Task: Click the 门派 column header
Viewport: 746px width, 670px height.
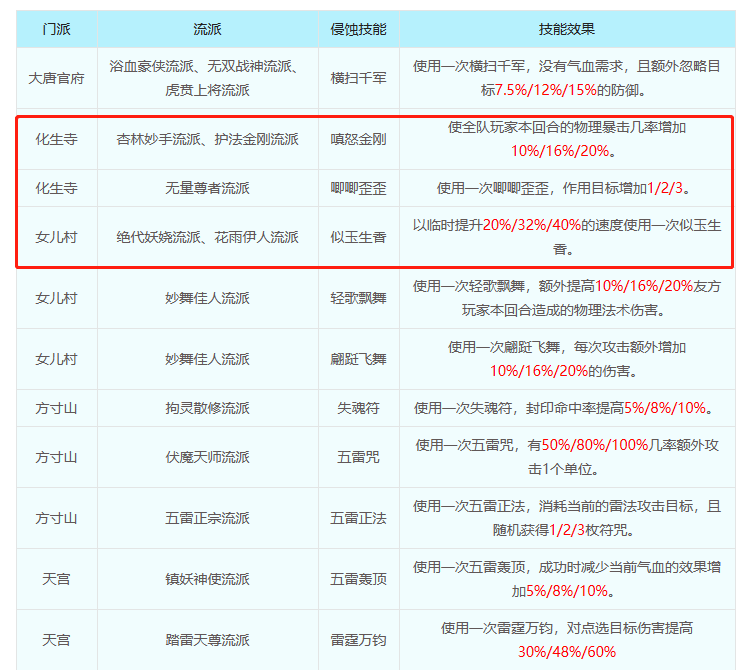Action: [x=57, y=30]
